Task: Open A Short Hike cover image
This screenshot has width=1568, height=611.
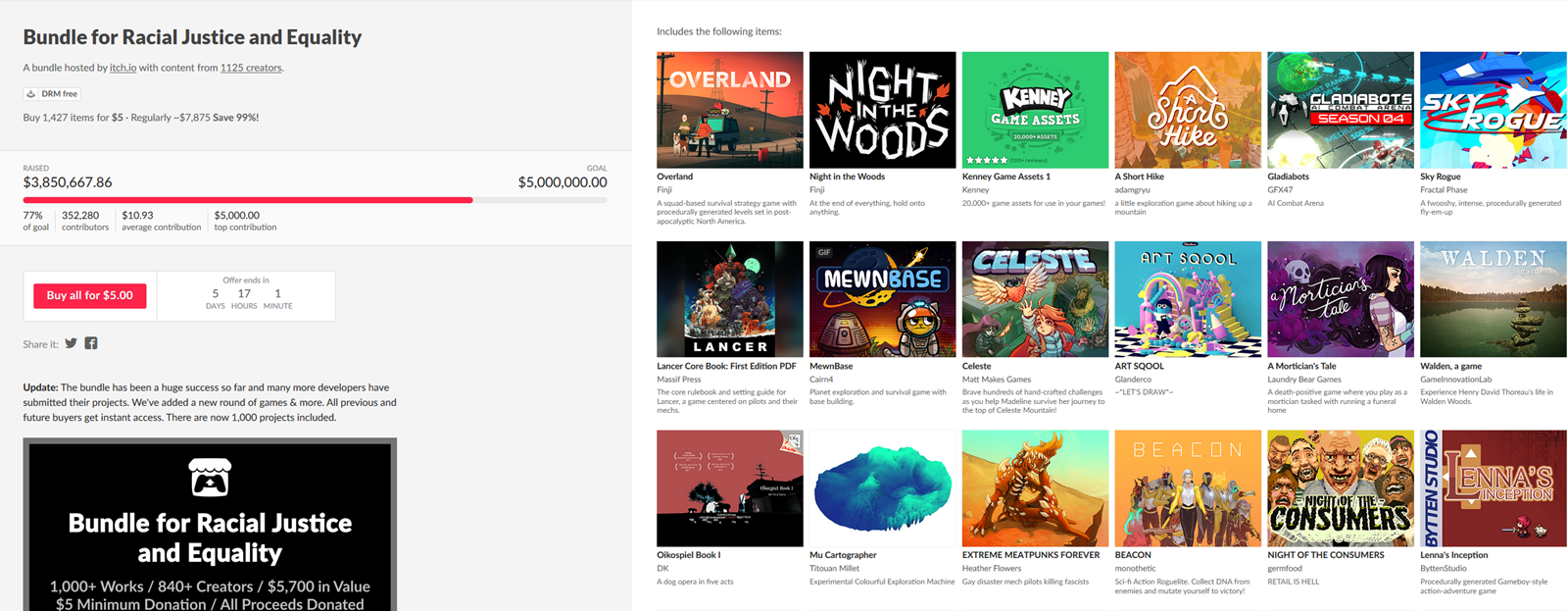Action: point(1188,110)
